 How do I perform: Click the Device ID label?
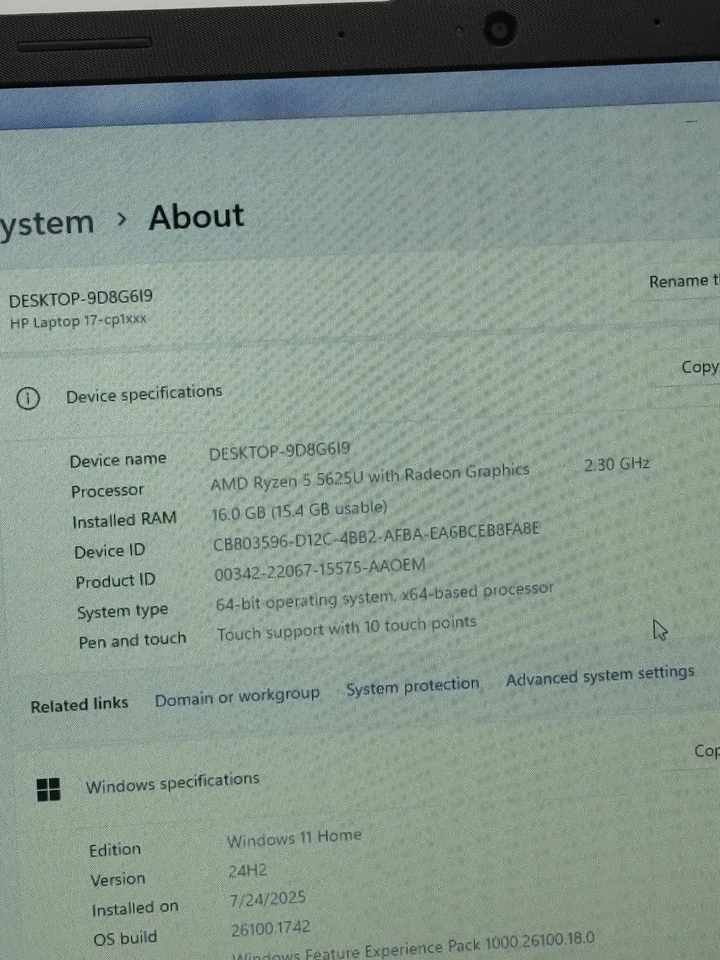pyautogui.click(x=110, y=551)
